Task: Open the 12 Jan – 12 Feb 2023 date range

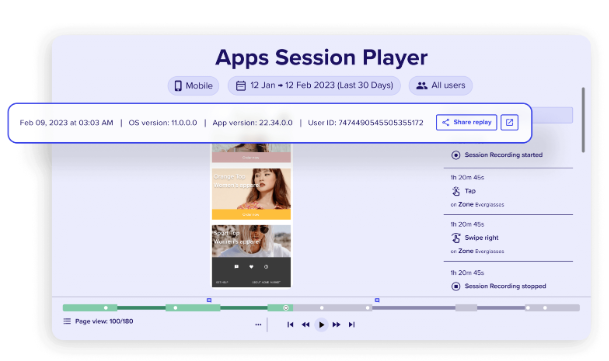Action: [314, 85]
